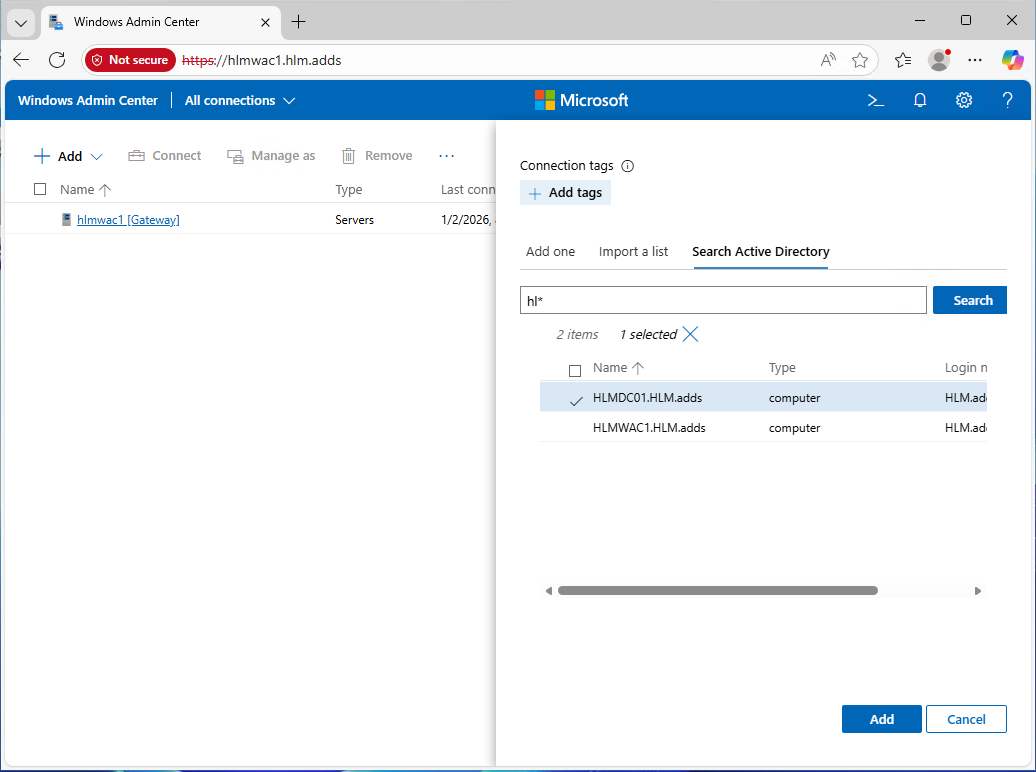Viewport: 1036px width, 772px height.
Task: Click the horizontal scrollbar in results
Action: coord(717,591)
